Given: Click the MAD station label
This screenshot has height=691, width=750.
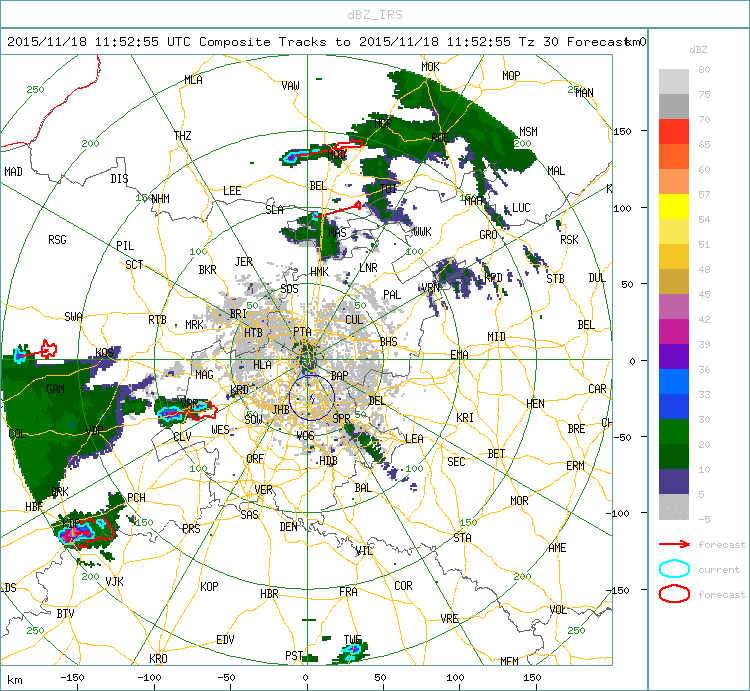Looking at the screenshot, I should (x=13, y=172).
